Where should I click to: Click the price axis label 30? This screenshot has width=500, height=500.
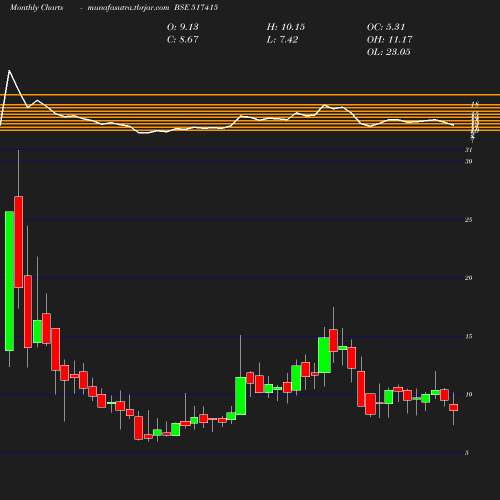[469, 161]
